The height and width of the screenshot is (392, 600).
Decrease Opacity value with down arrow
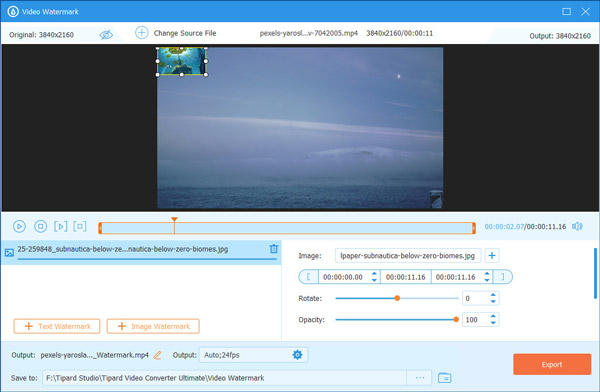coord(493,323)
